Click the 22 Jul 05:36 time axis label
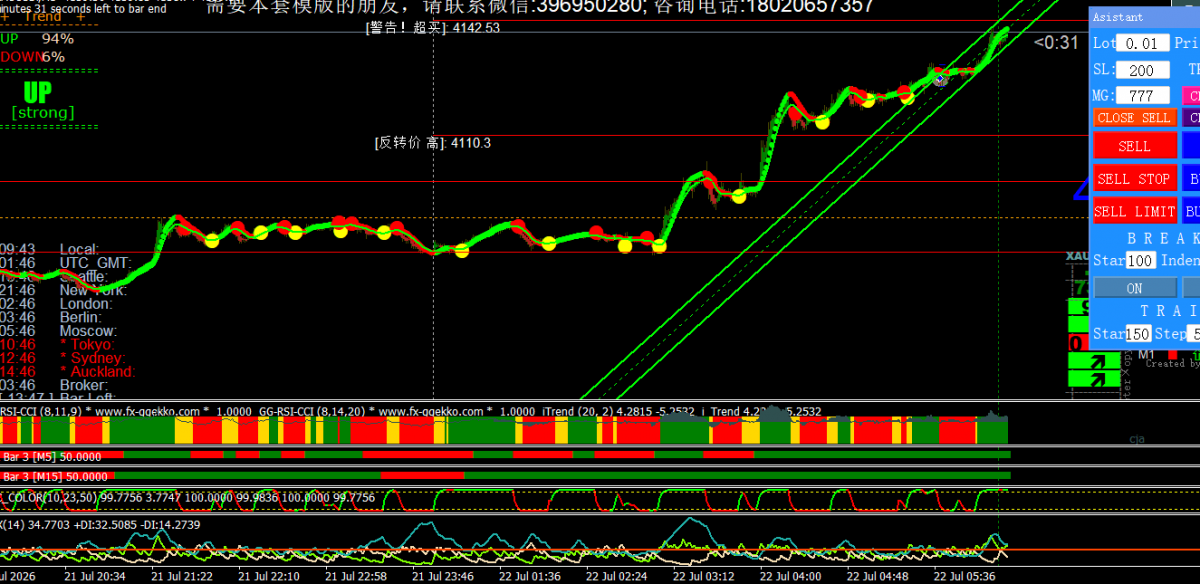1200x584 pixels. (x=965, y=576)
